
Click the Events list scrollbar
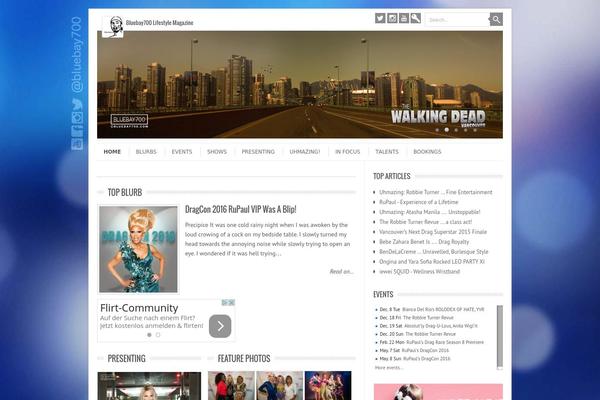click(x=500, y=337)
